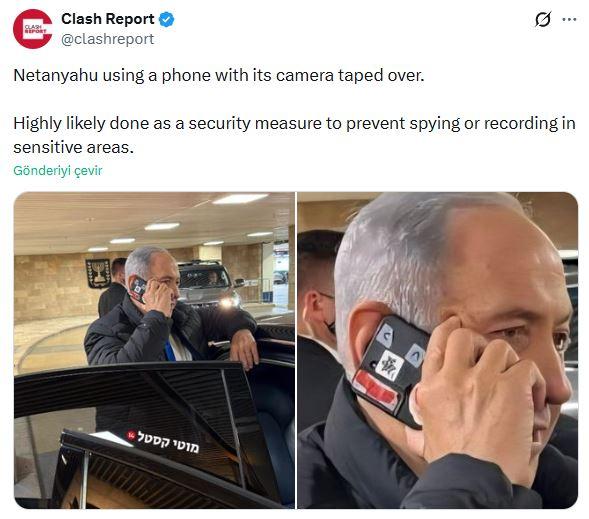The image size is (589, 519).
Task: Click the 'Highly likely done' paragraph
Action: pyautogui.click(x=294, y=135)
